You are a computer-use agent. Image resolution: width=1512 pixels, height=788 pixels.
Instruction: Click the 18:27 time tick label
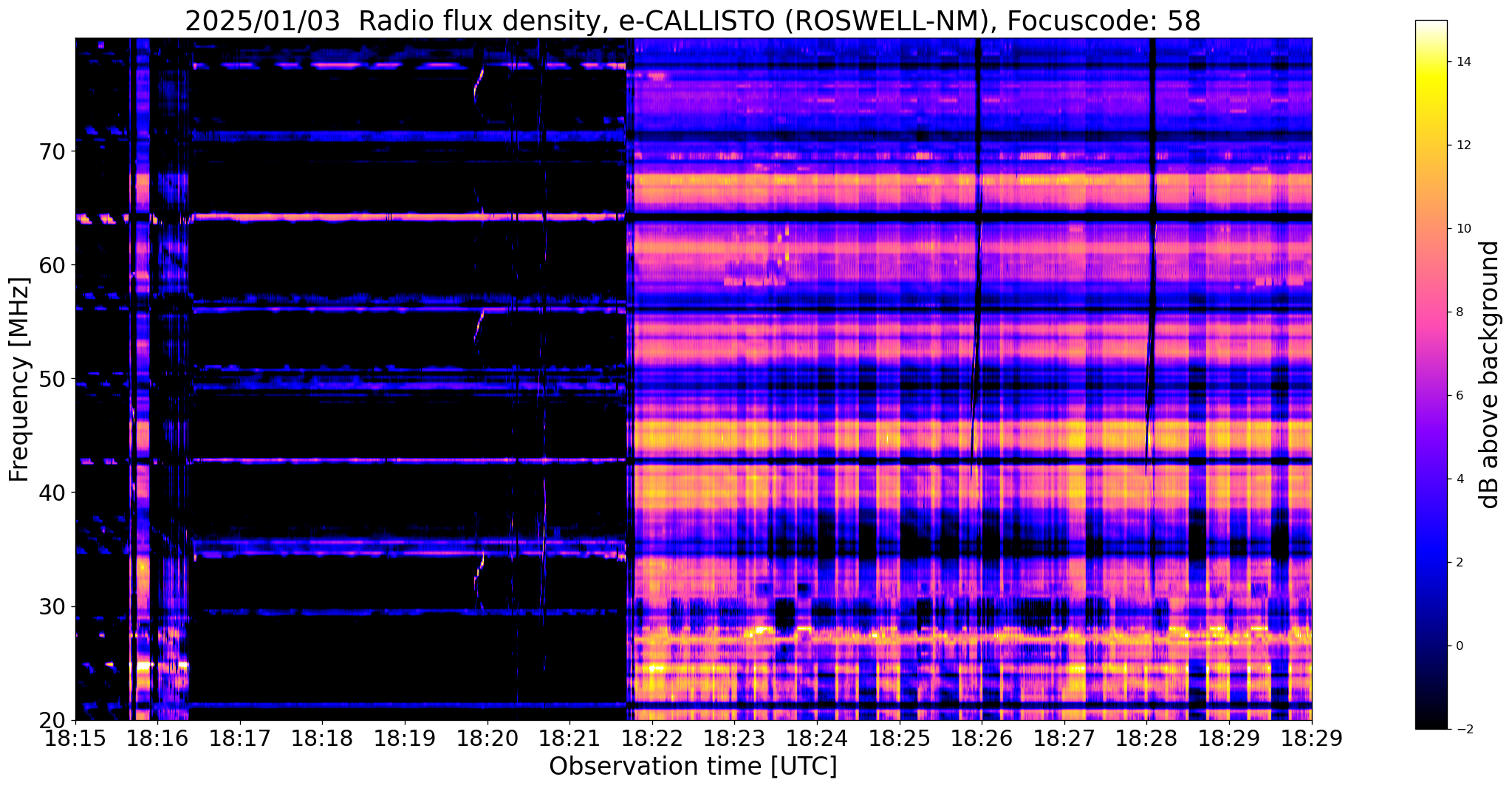pyautogui.click(x=1064, y=739)
